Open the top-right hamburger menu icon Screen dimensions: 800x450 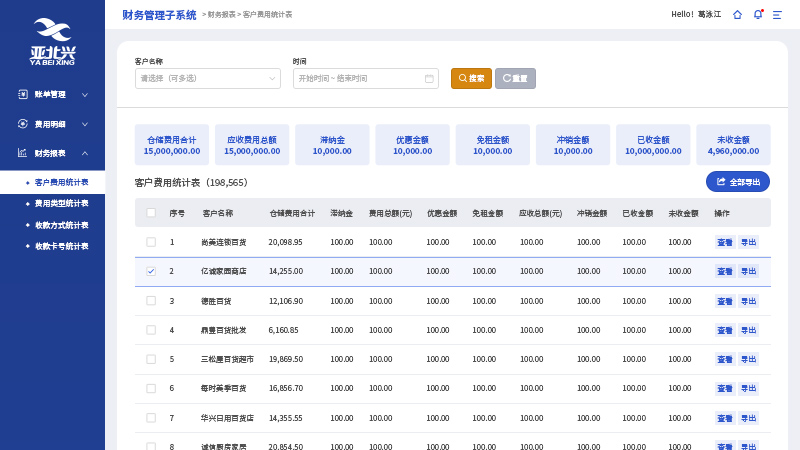tap(777, 15)
